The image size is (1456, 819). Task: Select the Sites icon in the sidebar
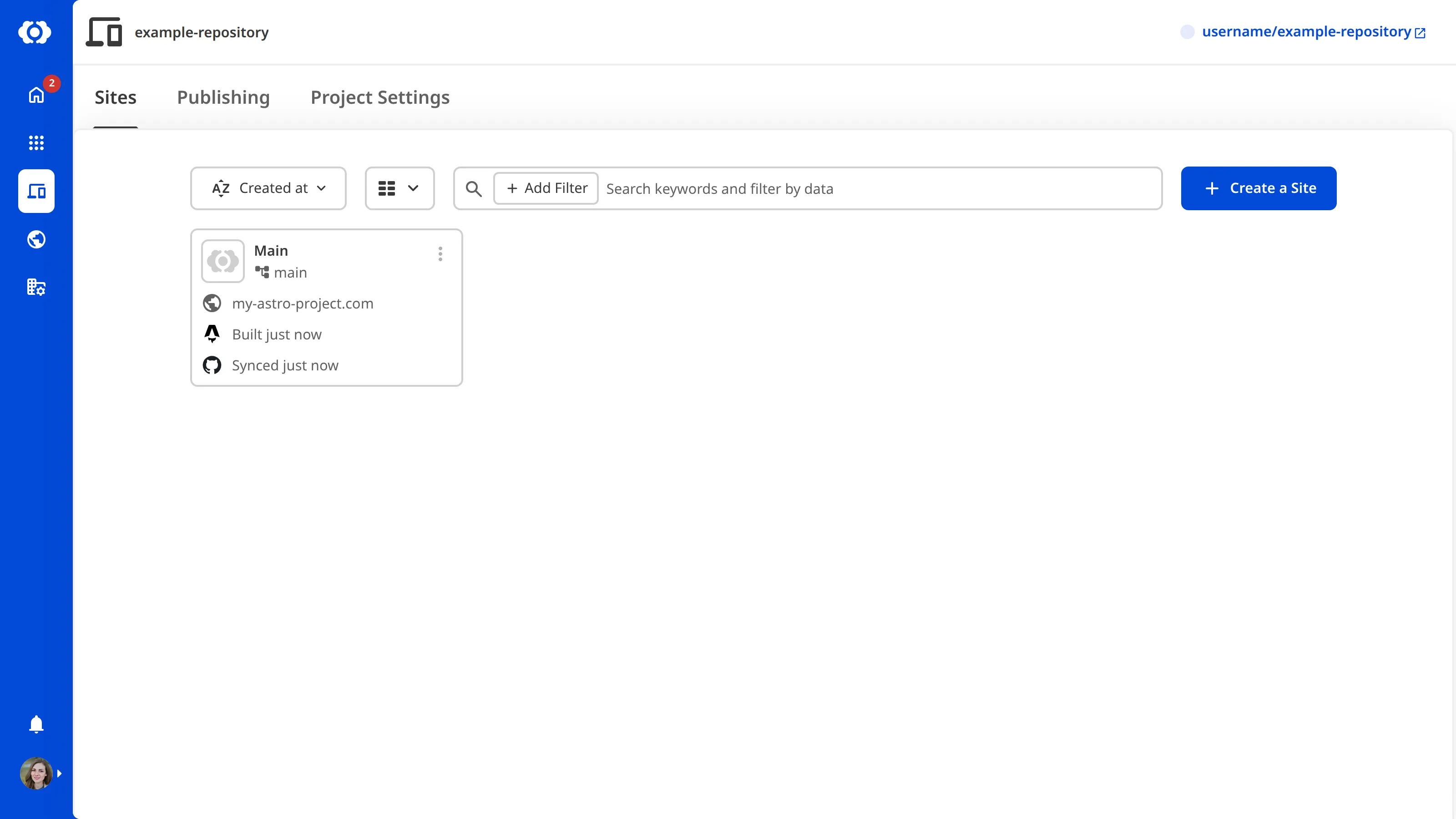35,191
